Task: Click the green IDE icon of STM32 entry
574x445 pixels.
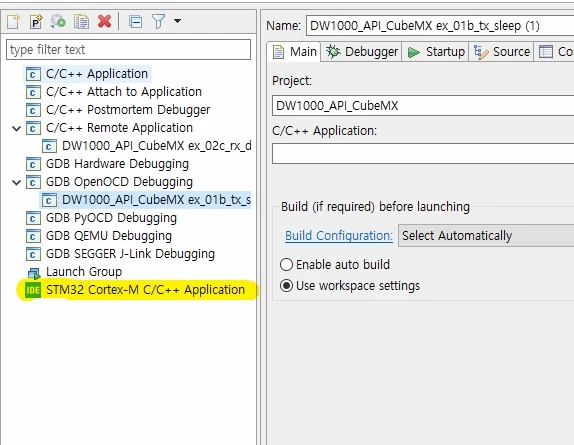Action: pos(33,290)
